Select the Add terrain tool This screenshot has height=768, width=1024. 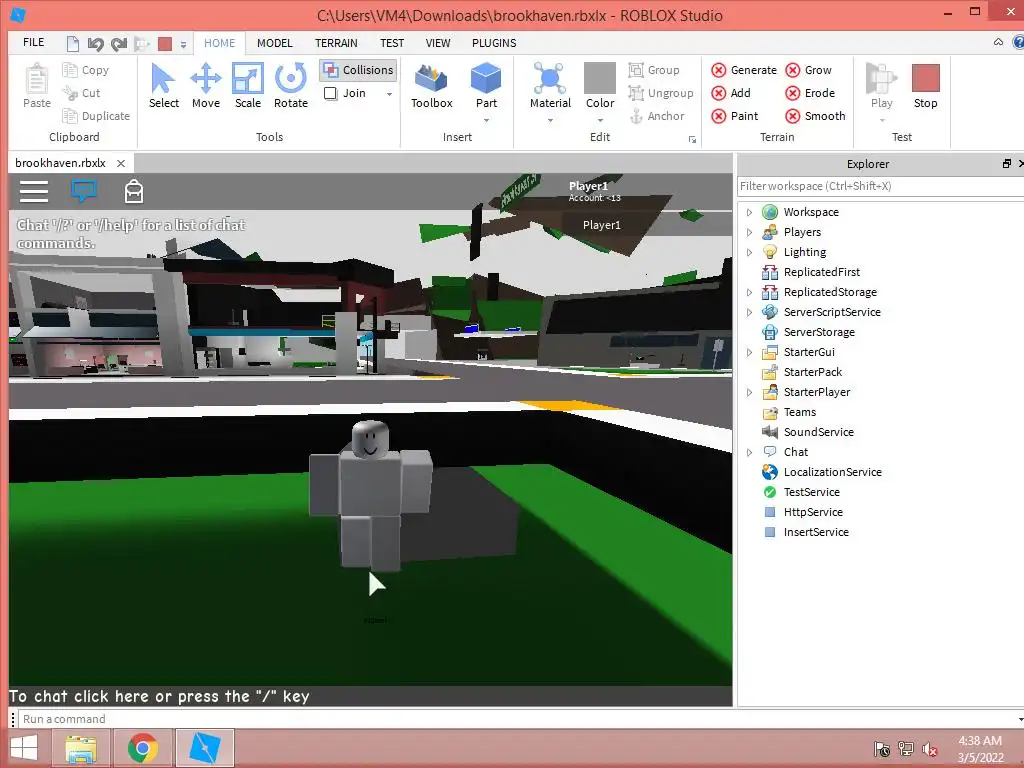click(x=731, y=93)
